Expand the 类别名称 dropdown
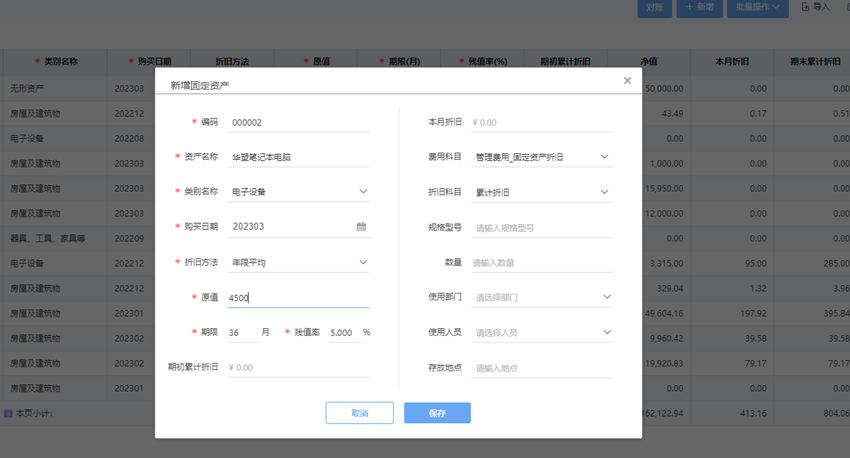The width and height of the screenshot is (850, 458). pos(362,192)
